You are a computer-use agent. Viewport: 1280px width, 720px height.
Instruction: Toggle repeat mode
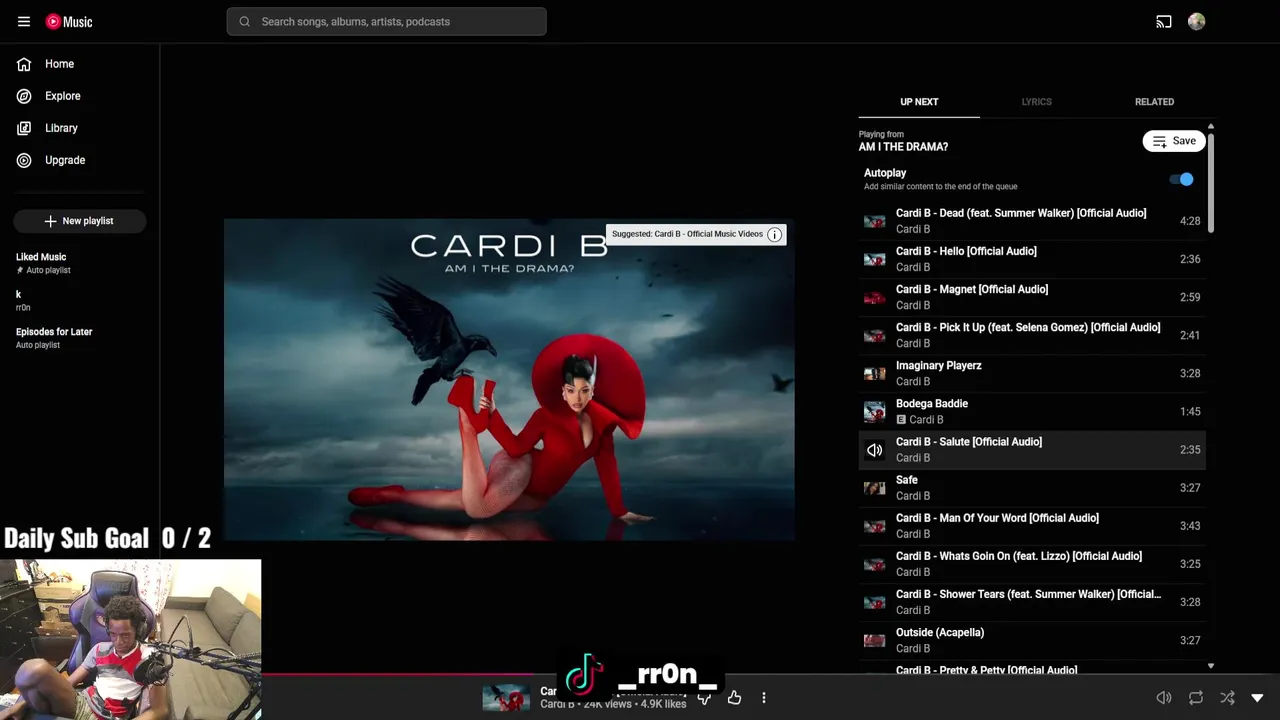(x=1195, y=698)
